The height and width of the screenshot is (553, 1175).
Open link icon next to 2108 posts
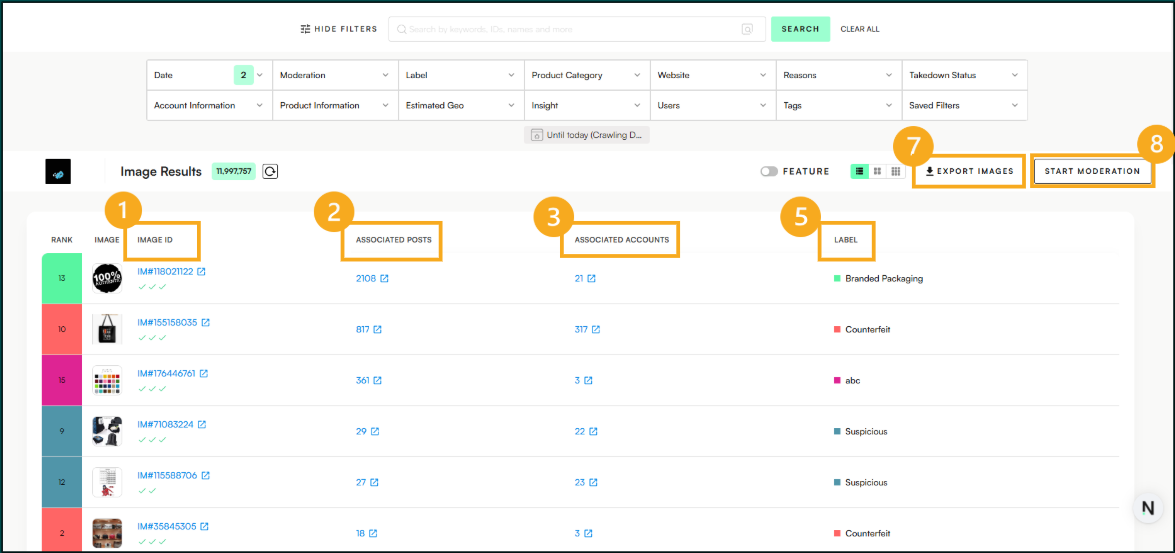(384, 279)
